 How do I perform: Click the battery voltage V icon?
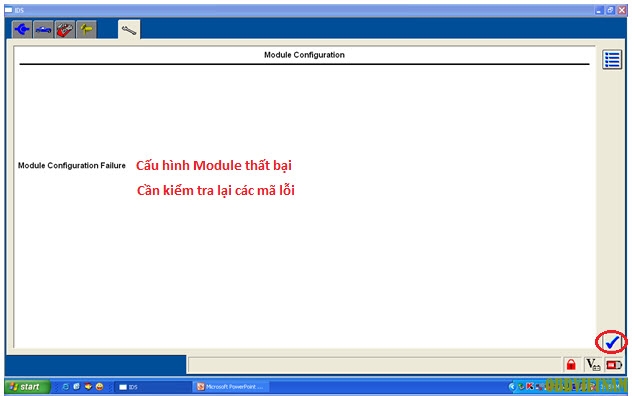pos(593,365)
